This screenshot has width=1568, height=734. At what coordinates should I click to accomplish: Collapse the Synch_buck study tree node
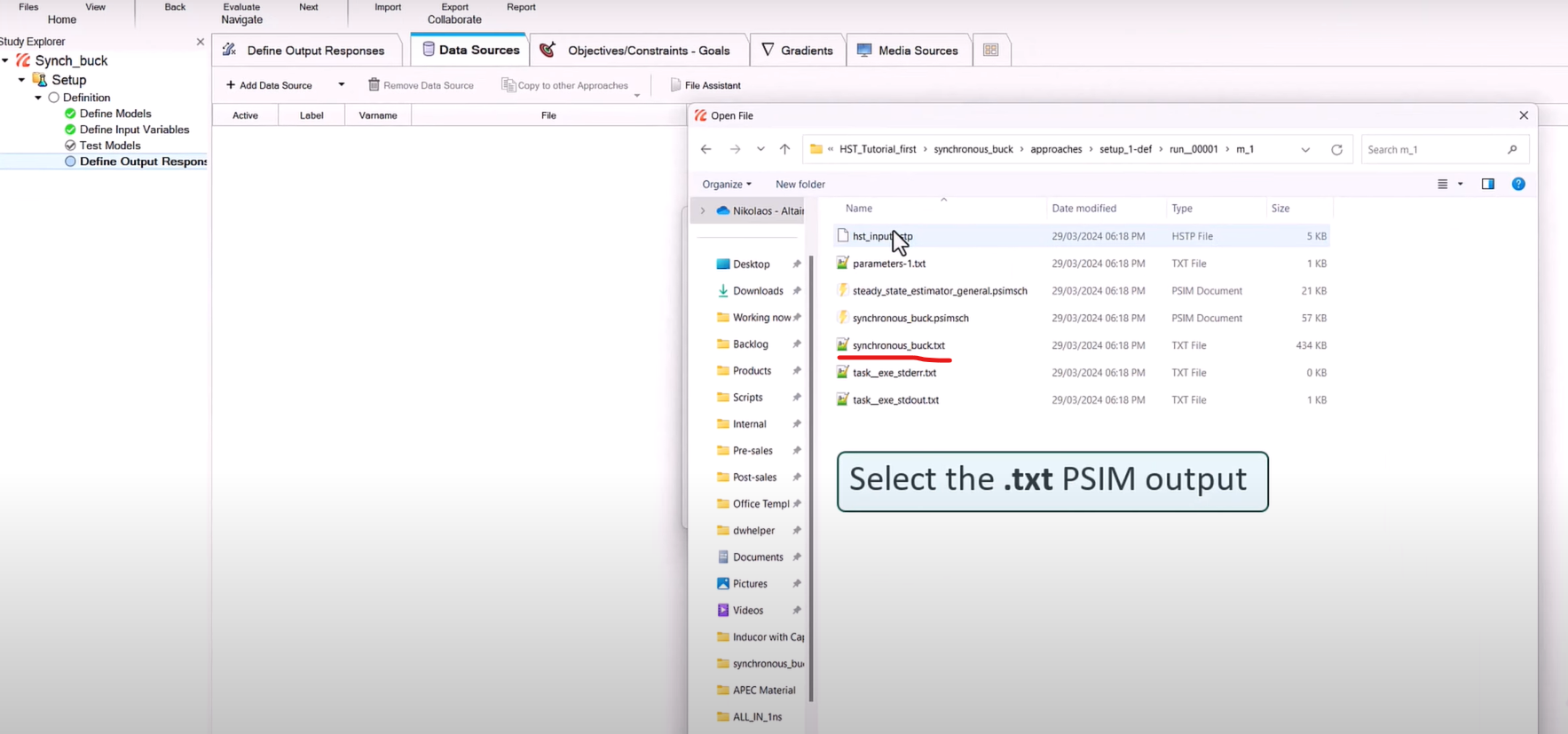tap(6, 60)
